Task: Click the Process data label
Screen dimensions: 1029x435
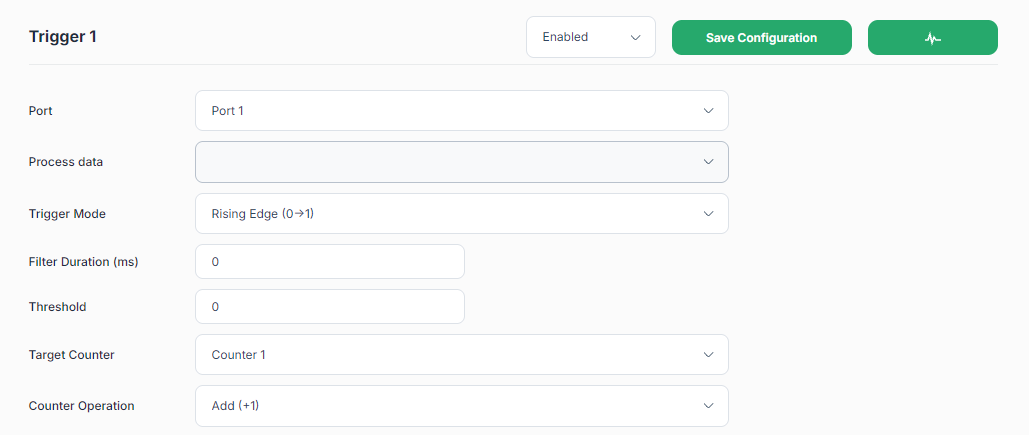Action: [66, 162]
